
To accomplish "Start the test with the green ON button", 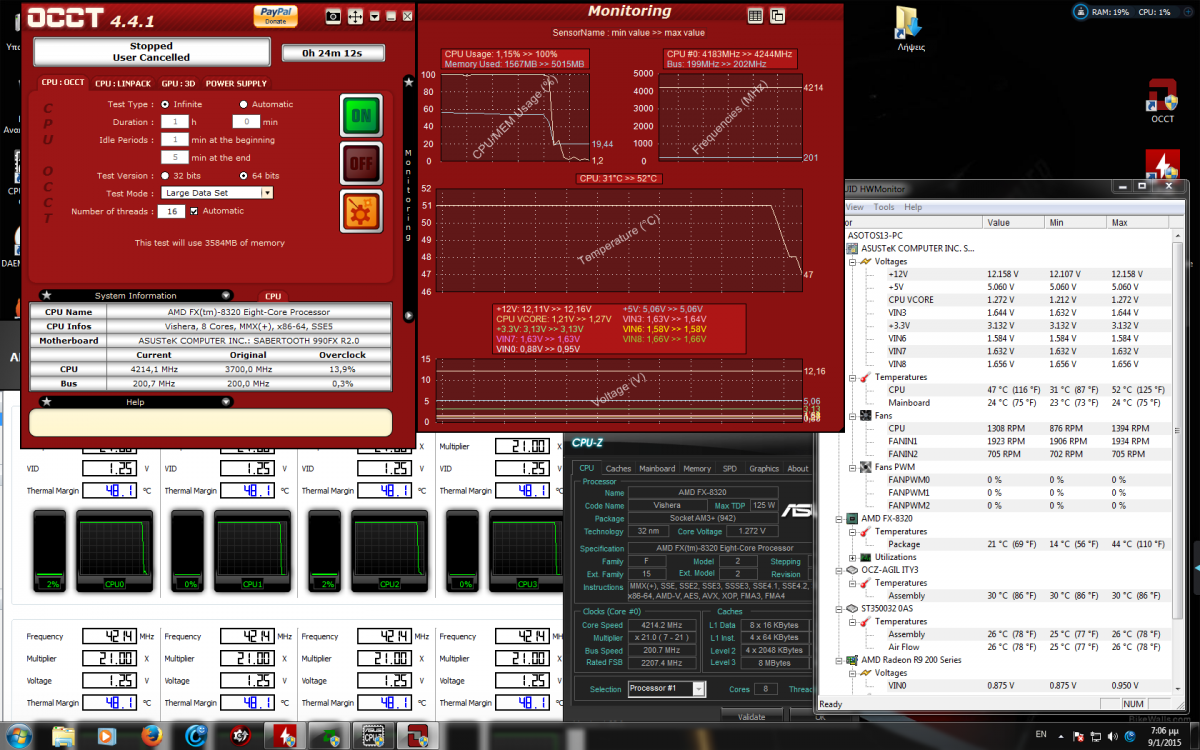I will coord(361,116).
